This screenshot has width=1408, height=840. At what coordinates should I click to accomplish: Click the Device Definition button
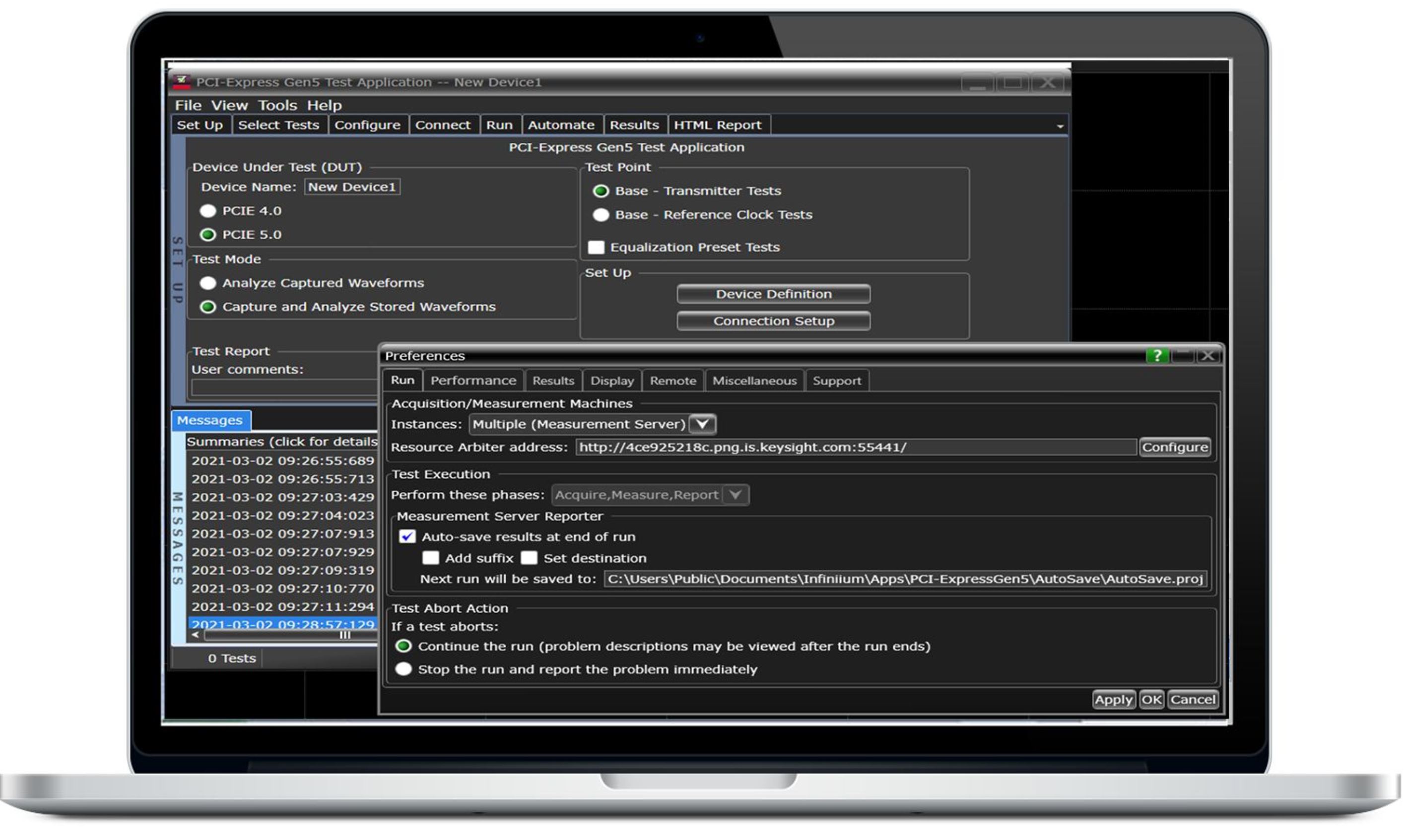[773, 294]
